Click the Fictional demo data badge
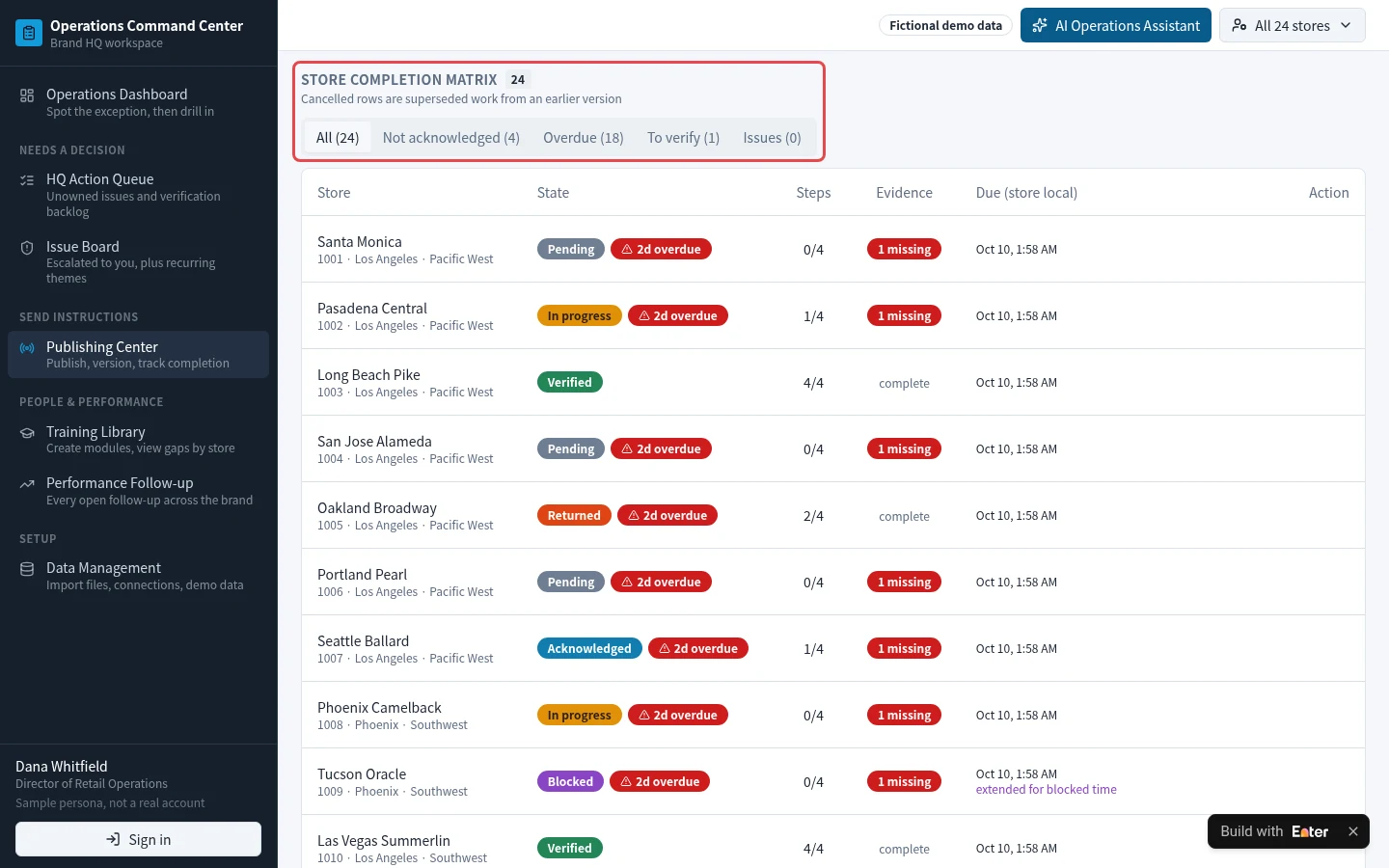1389x868 pixels. (945, 26)
